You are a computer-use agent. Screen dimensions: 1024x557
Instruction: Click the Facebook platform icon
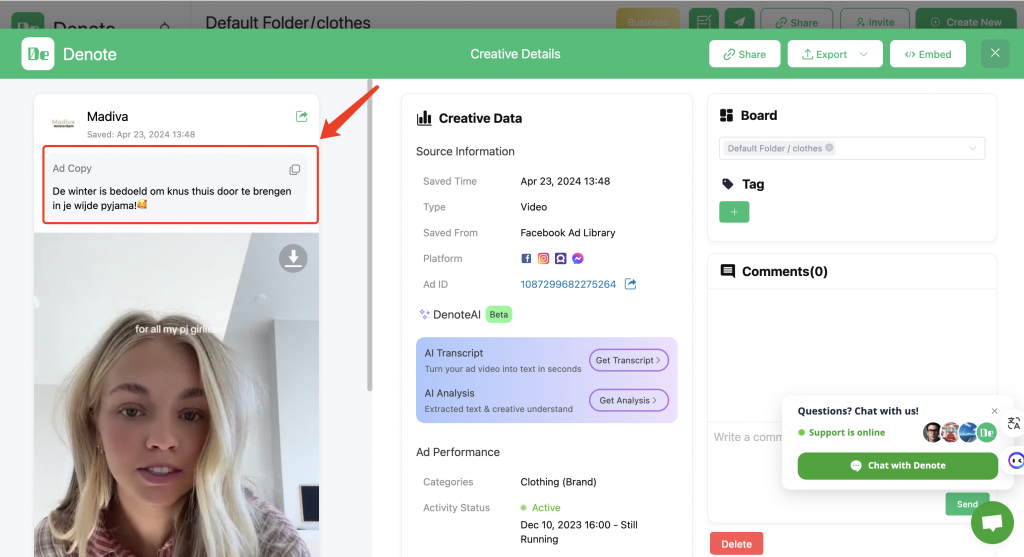(526, 259)
